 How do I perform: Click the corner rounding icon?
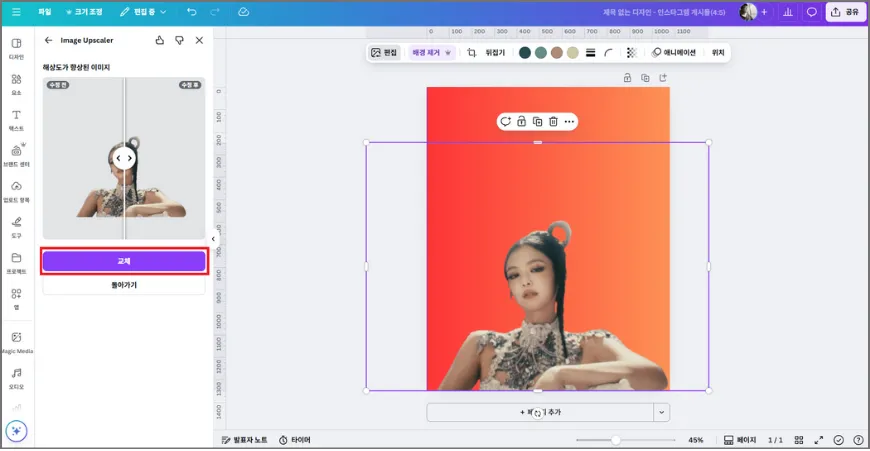coord(608,53)
